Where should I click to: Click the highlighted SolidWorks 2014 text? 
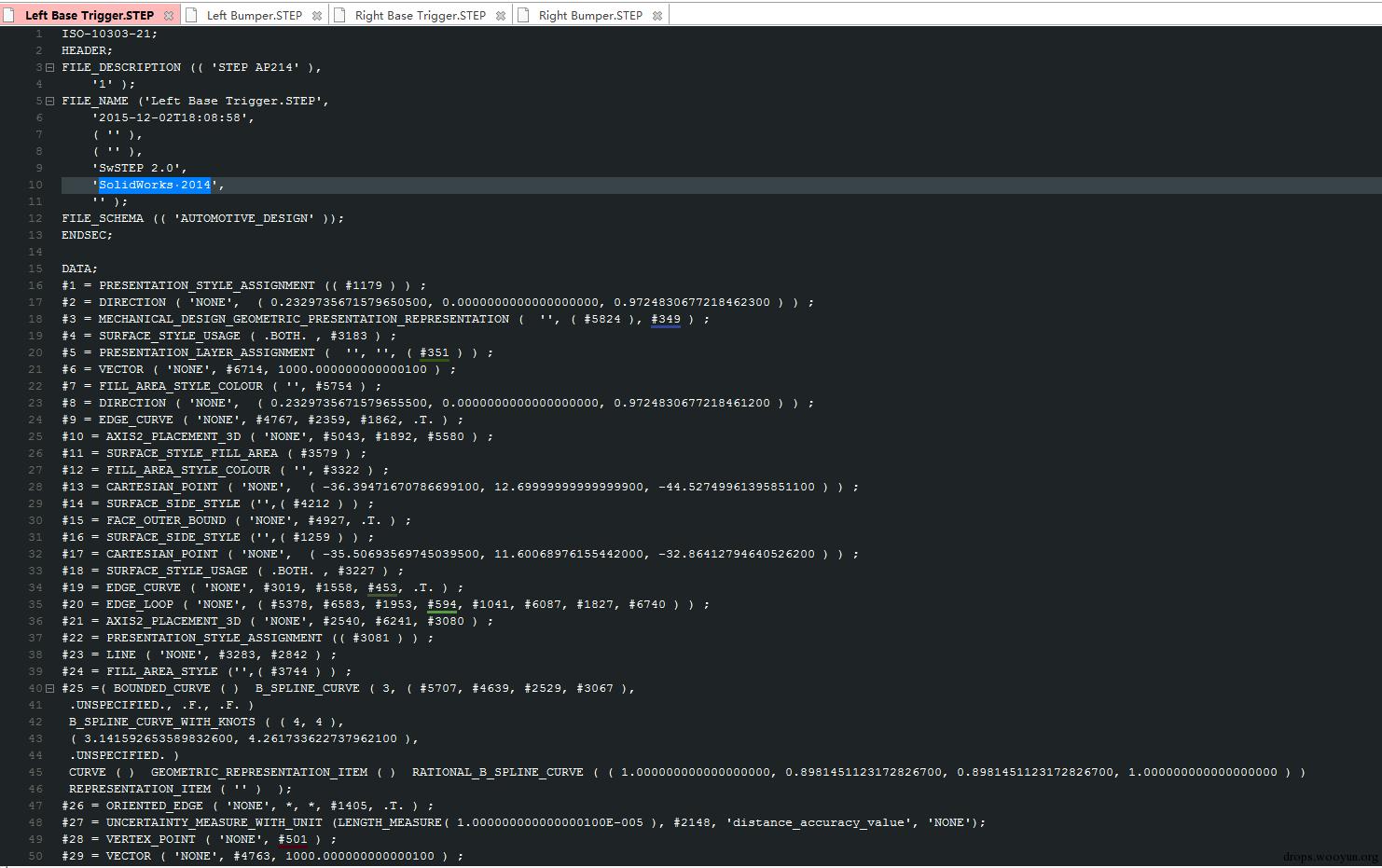coord(155,185)
